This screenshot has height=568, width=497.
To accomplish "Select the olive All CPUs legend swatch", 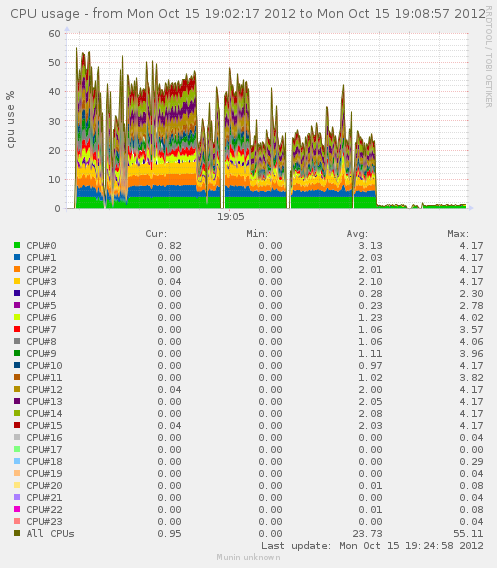I will click(x=17, y=533).
